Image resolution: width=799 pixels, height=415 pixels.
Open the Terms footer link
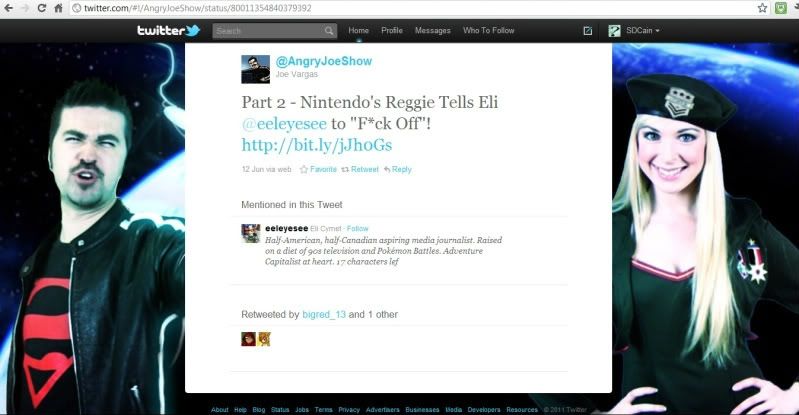click(324, 409)
